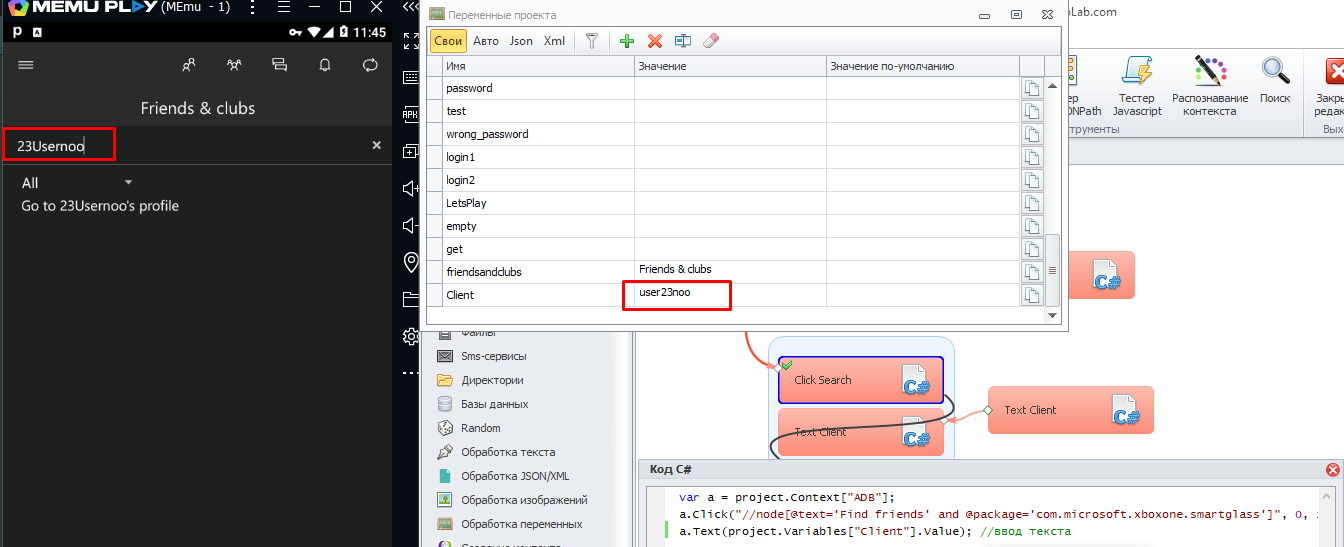The width and height of the screenshot is (1344, 547).
Task: Click the variables table scrollbar down arrow
Action: (x=1051, y=316)
